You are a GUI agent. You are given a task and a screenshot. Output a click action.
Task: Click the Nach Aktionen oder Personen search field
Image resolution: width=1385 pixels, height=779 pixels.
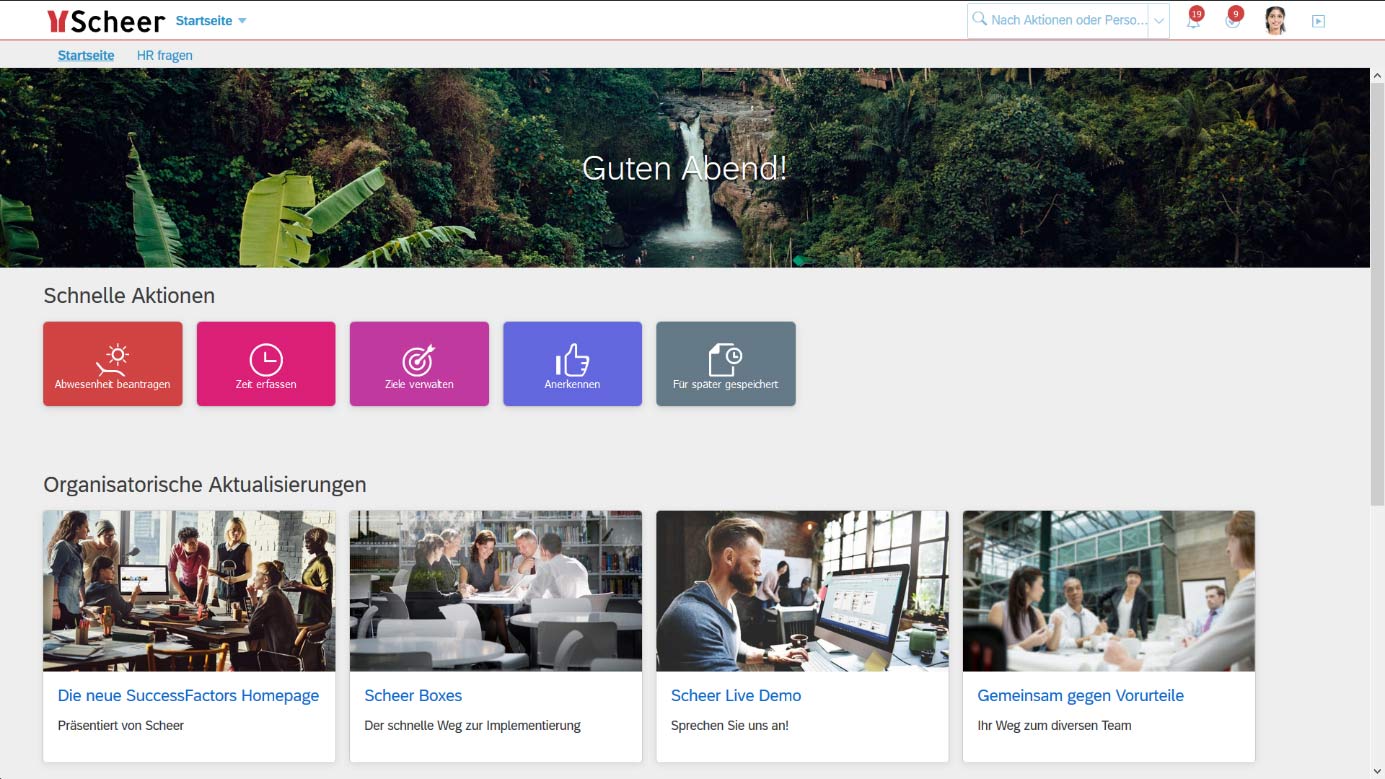[x=1068, y=20]
